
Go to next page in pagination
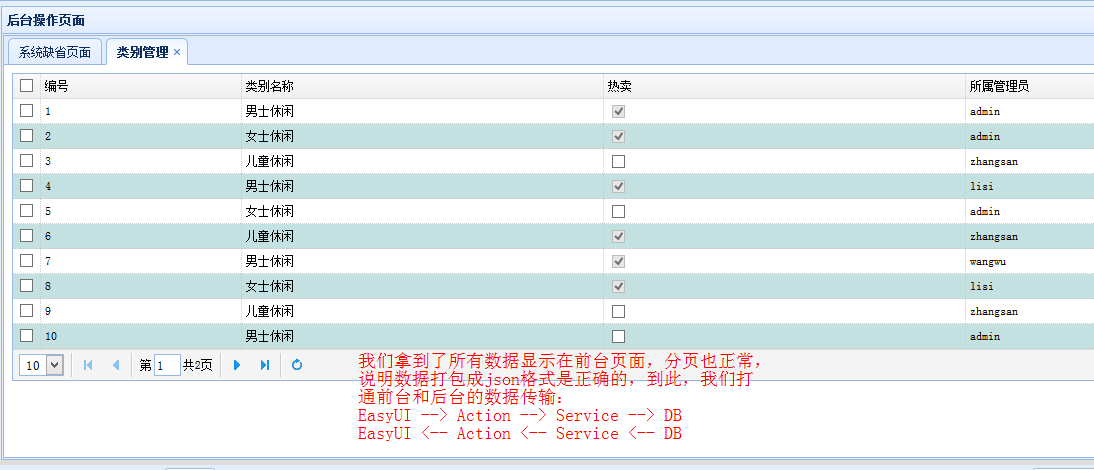237,365
